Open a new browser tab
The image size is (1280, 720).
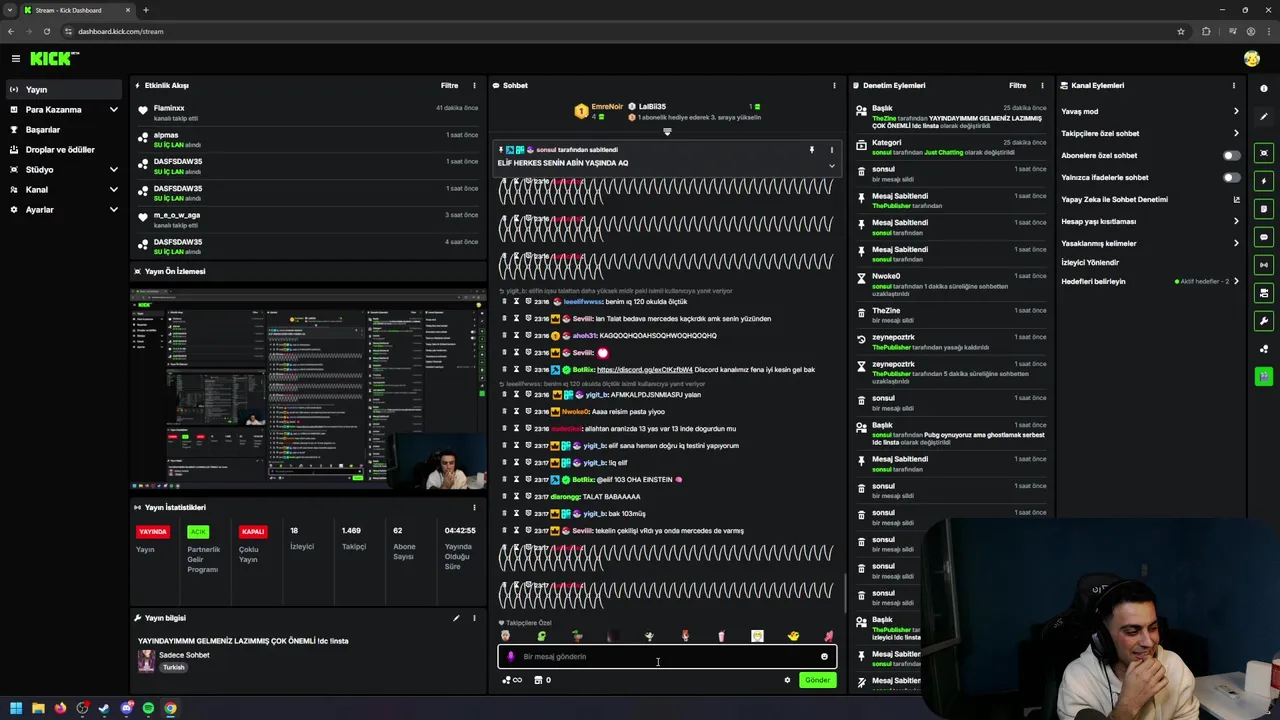[x=145, y=10]
